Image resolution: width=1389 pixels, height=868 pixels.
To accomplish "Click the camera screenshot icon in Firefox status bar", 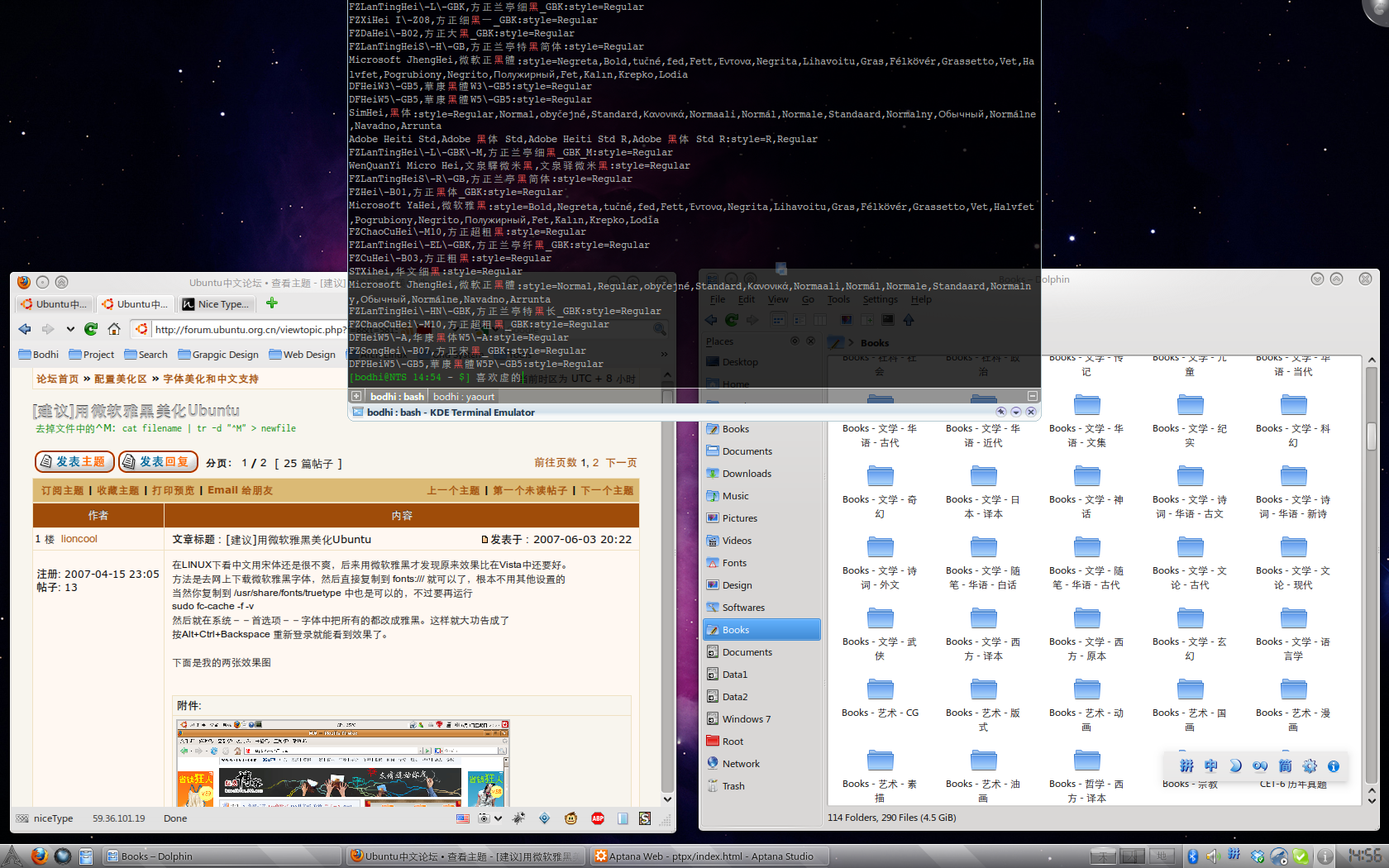I will pos(484,818).
